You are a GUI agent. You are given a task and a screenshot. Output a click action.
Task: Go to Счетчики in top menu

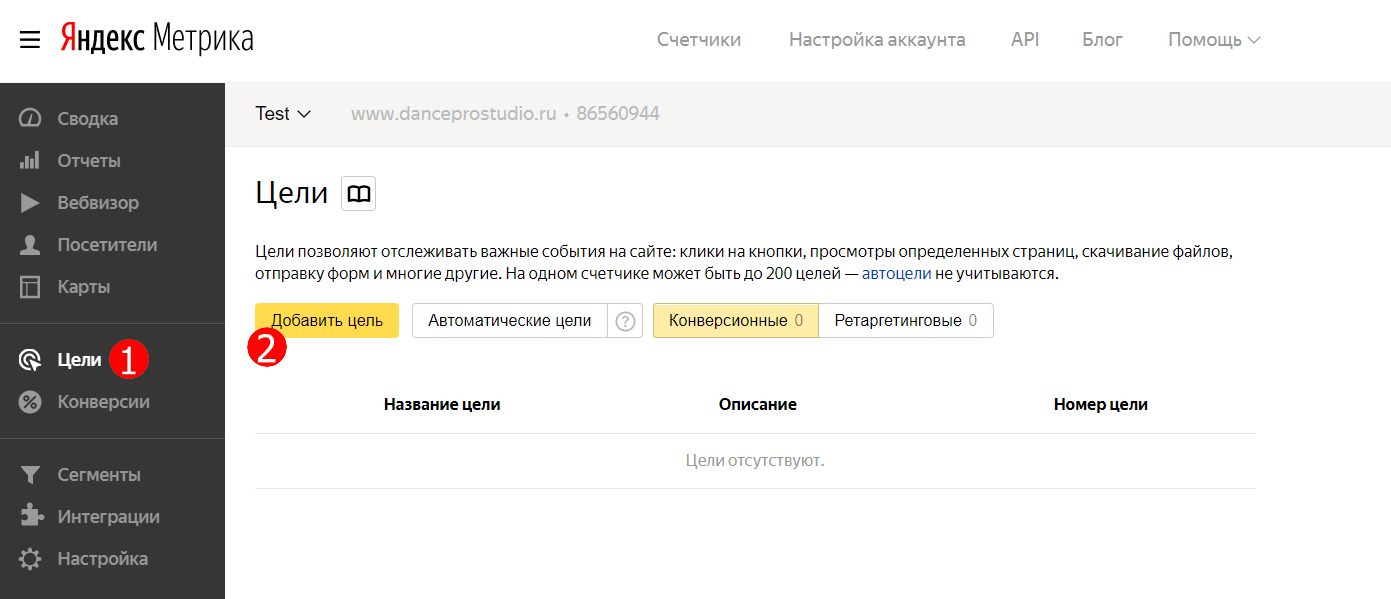[x=699, y=40]
